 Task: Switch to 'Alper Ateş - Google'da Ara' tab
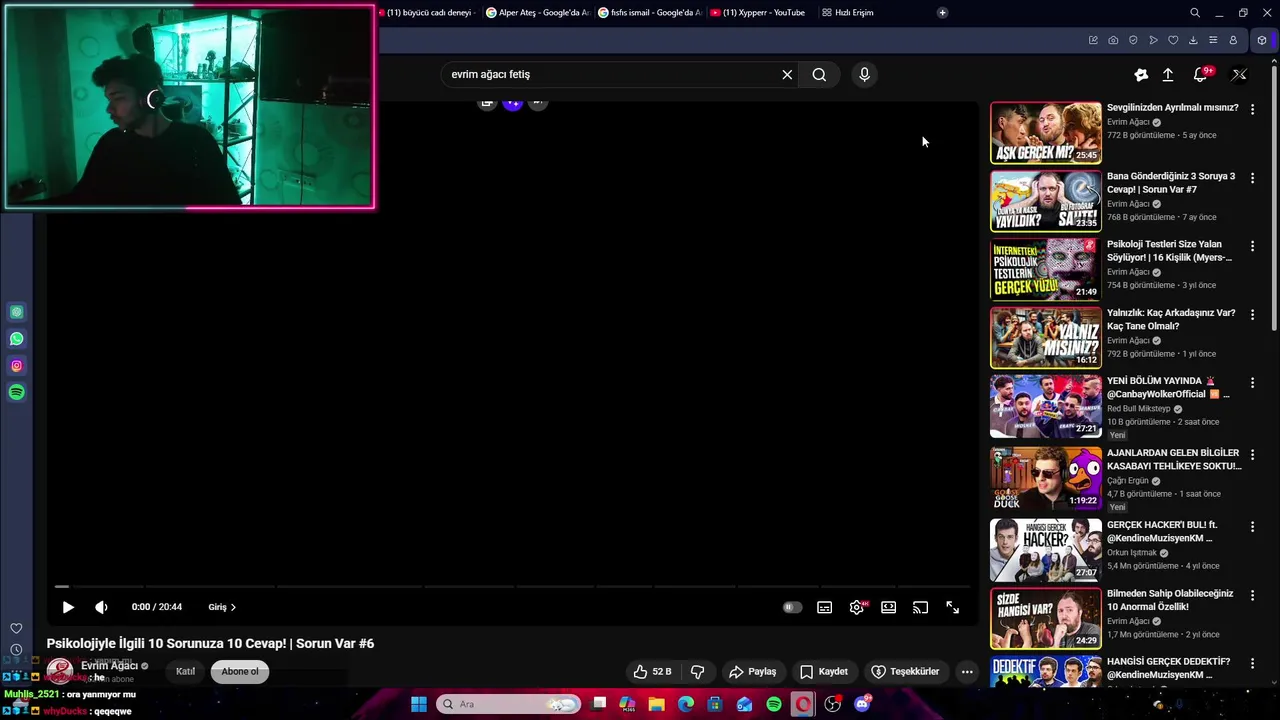point(538,13)
